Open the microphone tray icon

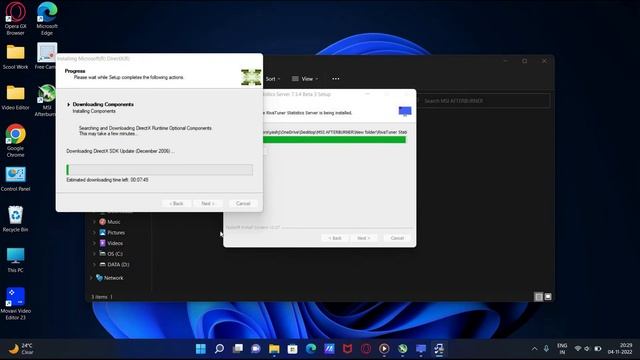pyautogui.click(x=546, y=349)
